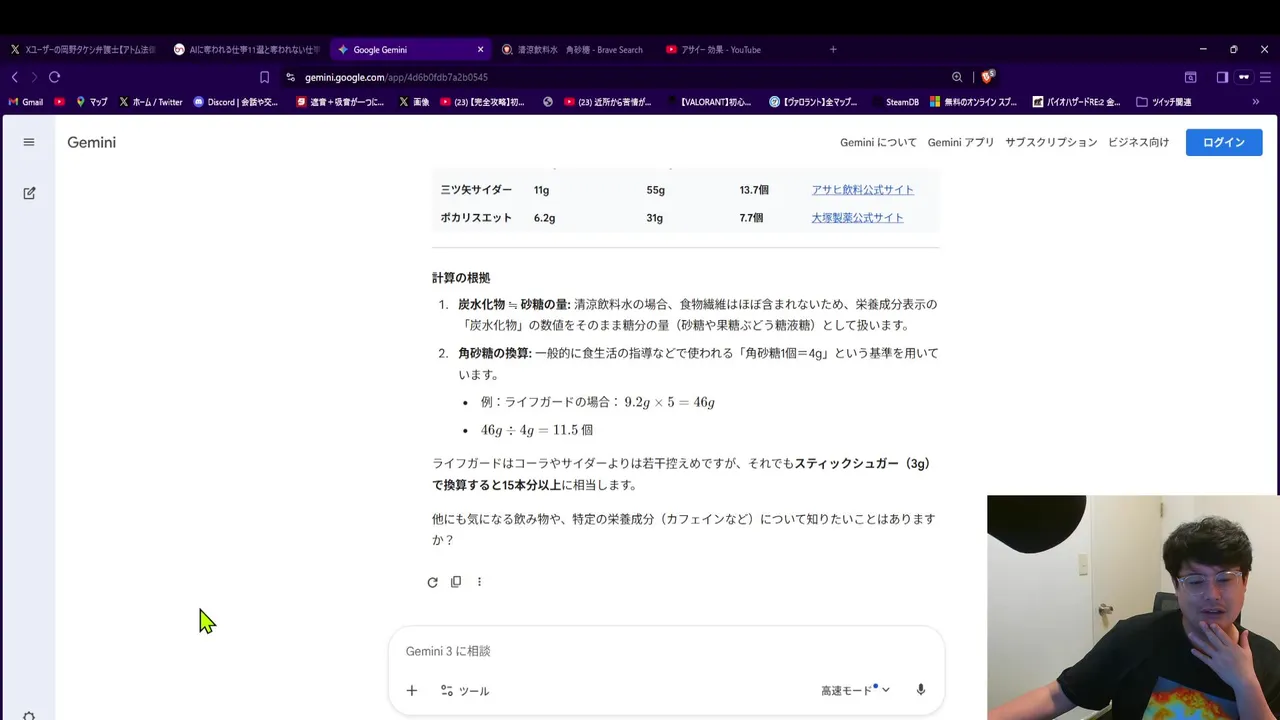Bookmark this page with the bookmark icon

[x=264, y=77]
